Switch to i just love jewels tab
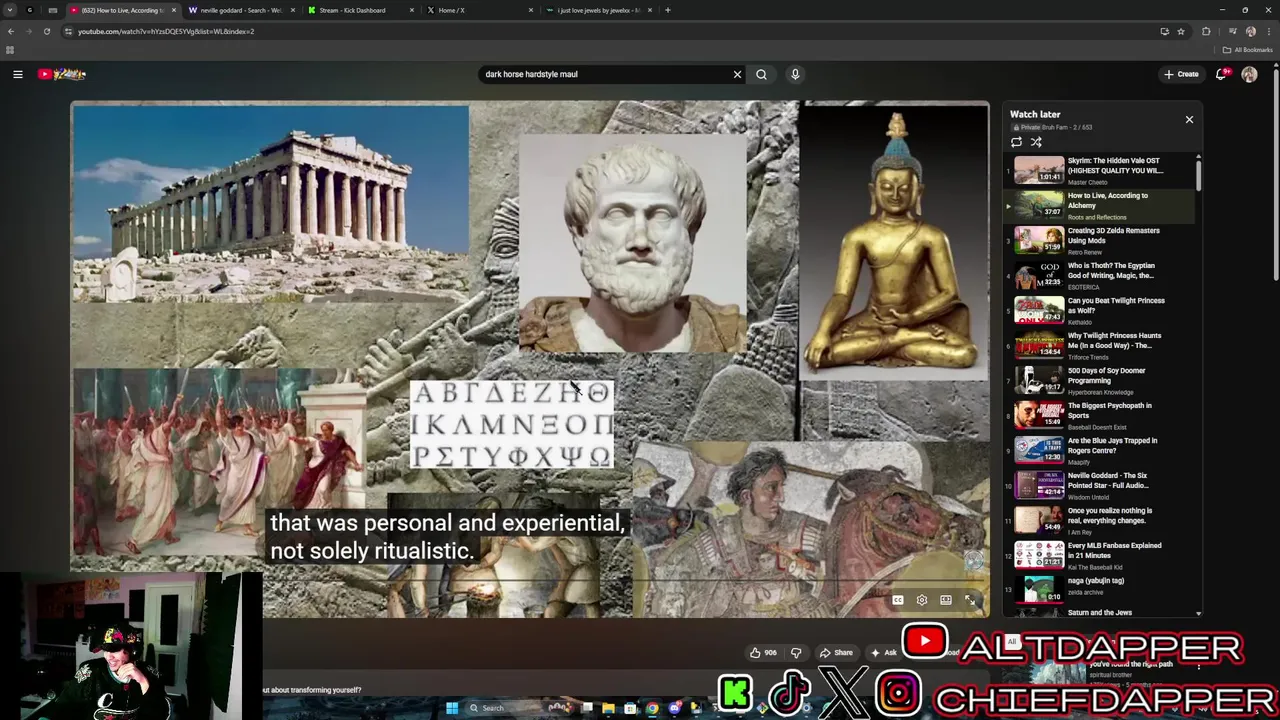 coord(598,10)
